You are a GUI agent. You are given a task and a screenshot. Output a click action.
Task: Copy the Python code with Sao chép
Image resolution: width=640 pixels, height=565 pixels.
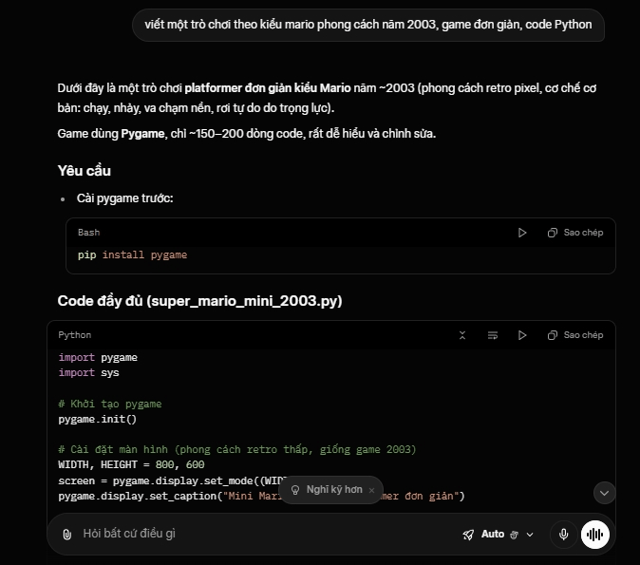(x=576, y=335)
